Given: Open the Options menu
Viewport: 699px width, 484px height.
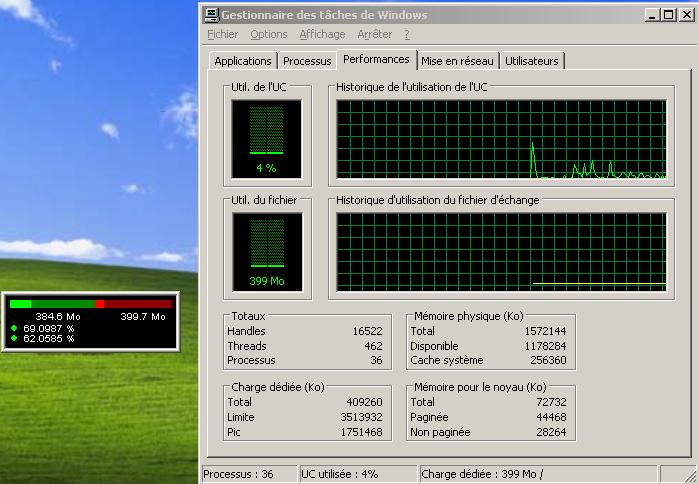Looking at the screenshot, I should coord(268,34).
